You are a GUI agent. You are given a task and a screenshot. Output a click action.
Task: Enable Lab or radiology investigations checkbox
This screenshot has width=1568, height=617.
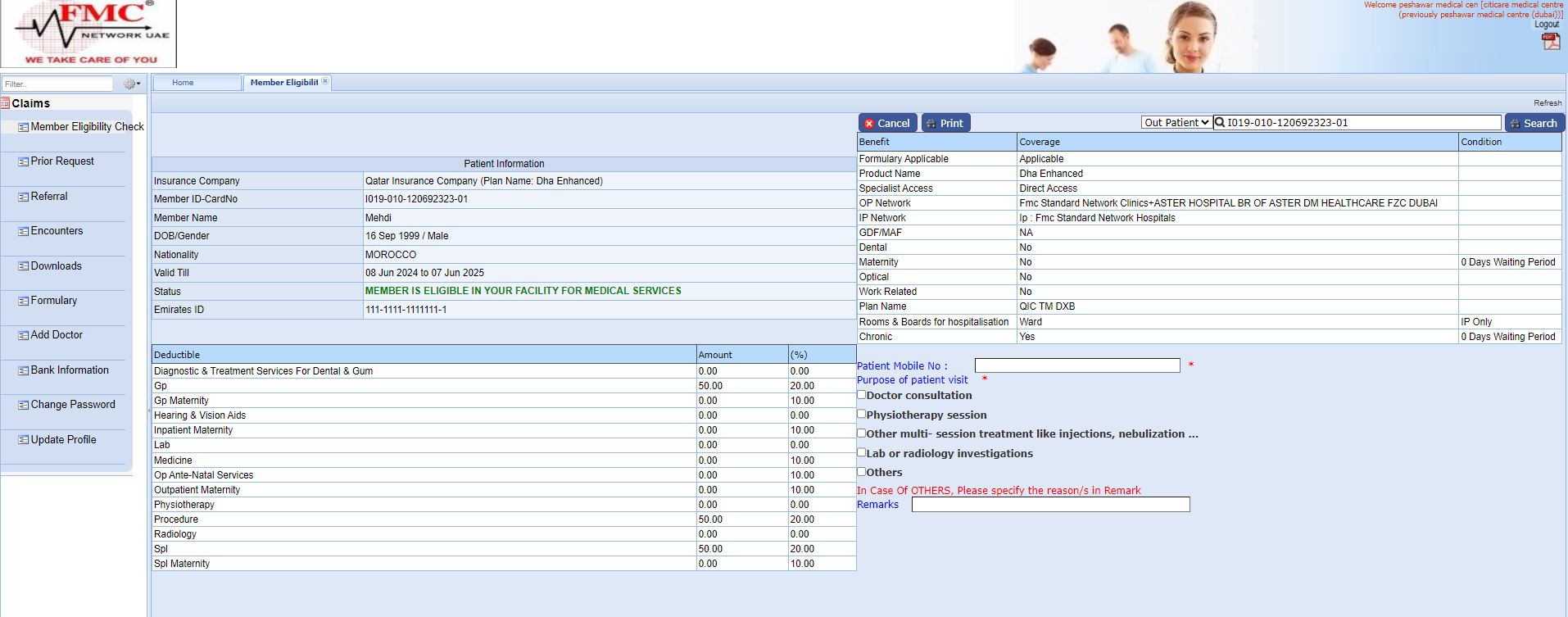click(x=862, y=452)
